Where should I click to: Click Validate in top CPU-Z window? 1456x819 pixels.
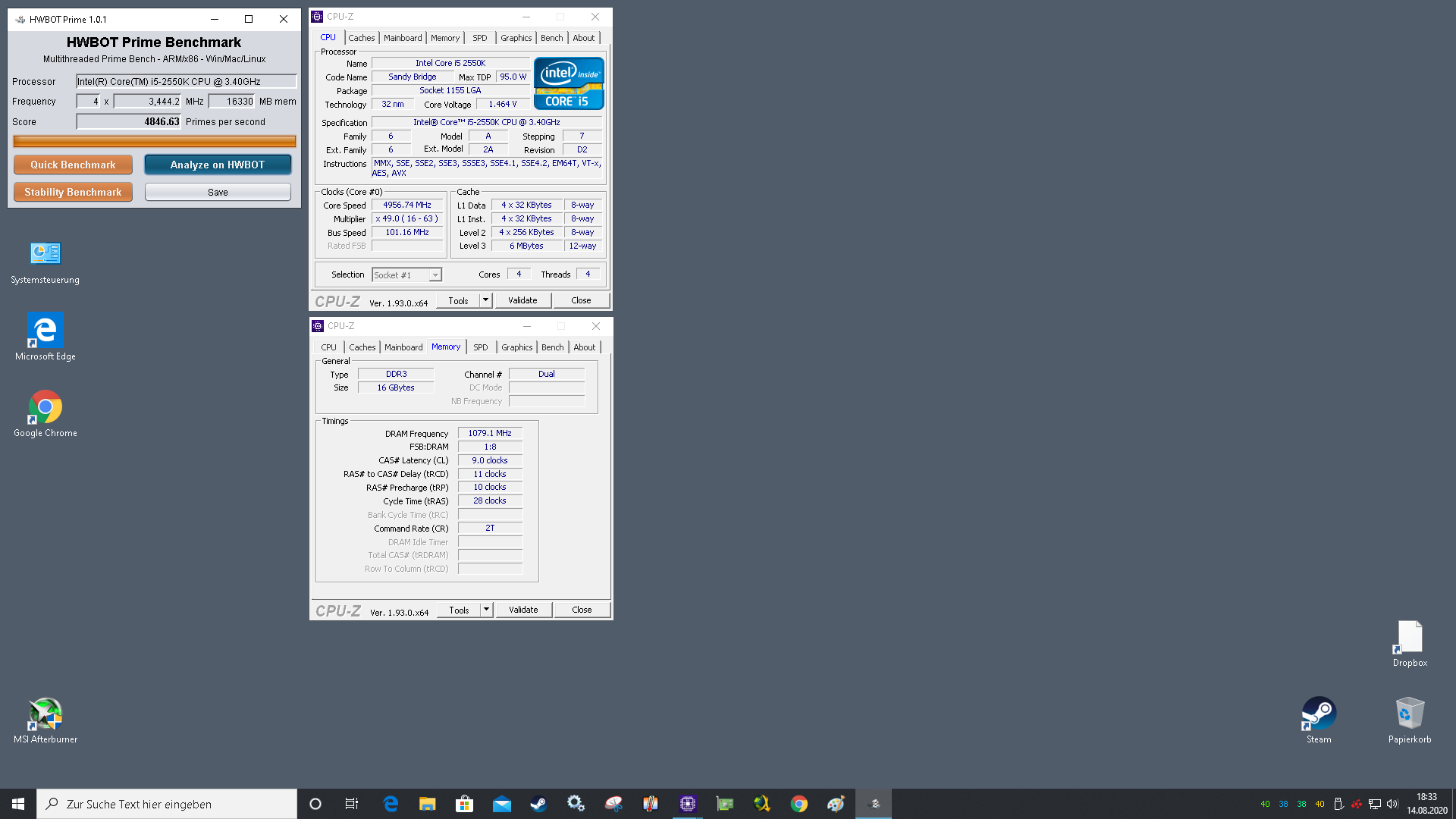point(522,300)
